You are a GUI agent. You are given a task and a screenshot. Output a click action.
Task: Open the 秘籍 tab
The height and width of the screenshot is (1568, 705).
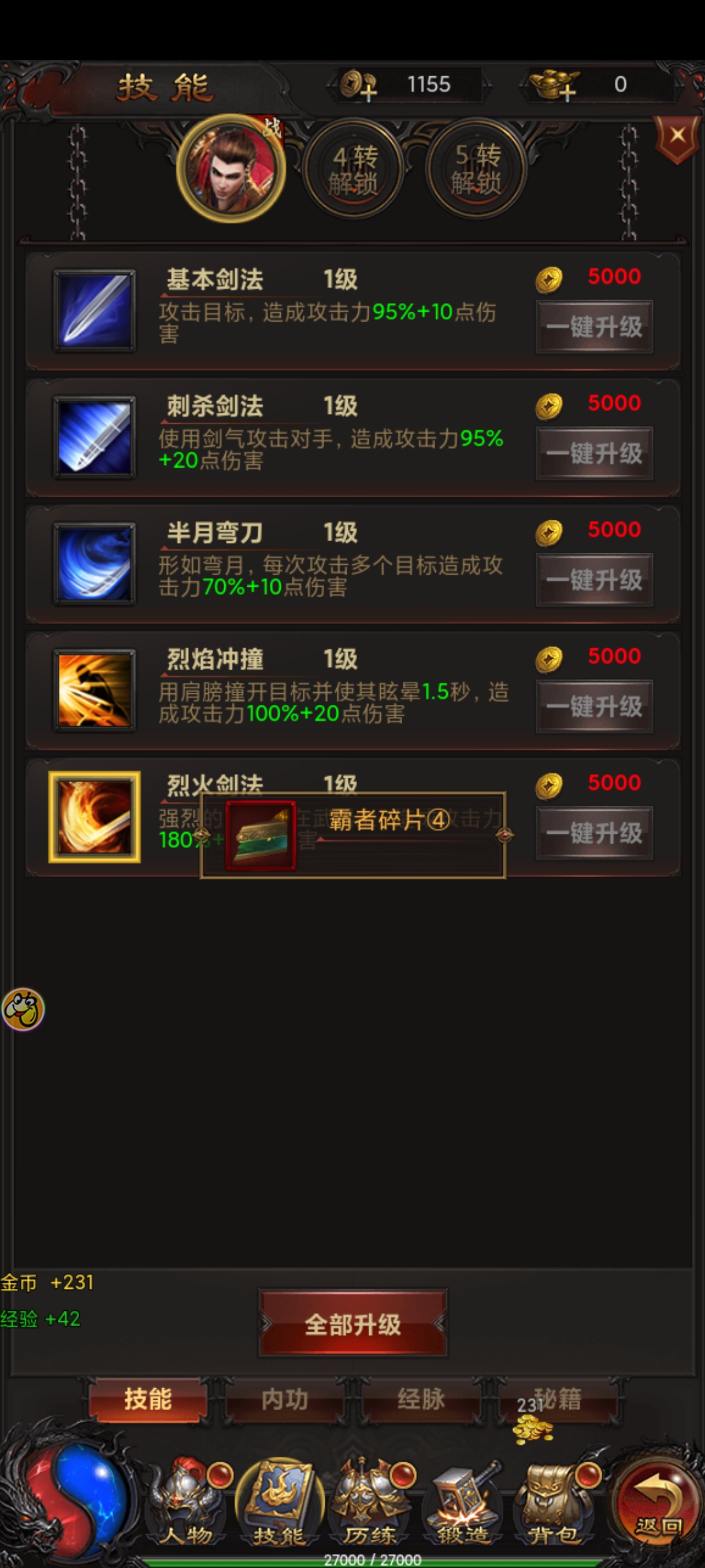558,1400
